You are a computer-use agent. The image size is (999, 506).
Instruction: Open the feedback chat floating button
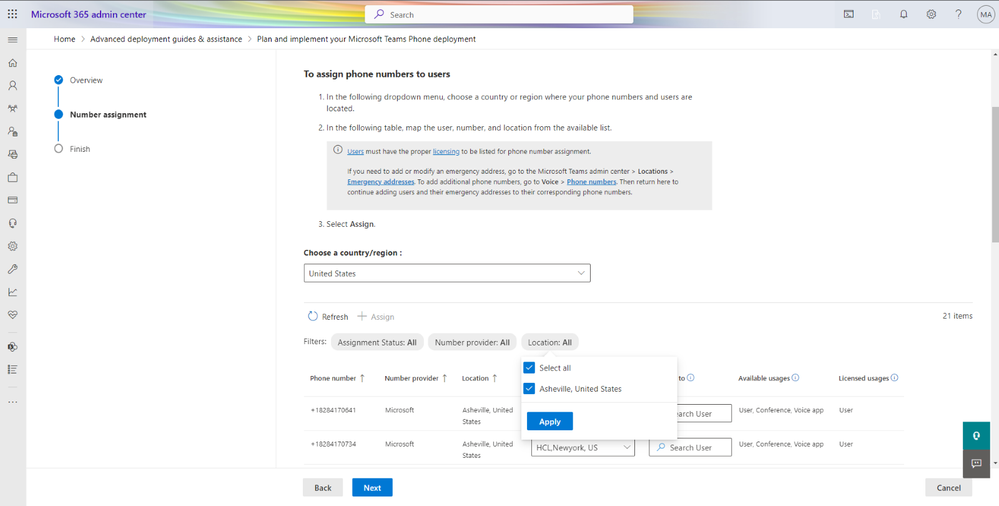pos(976,464)
